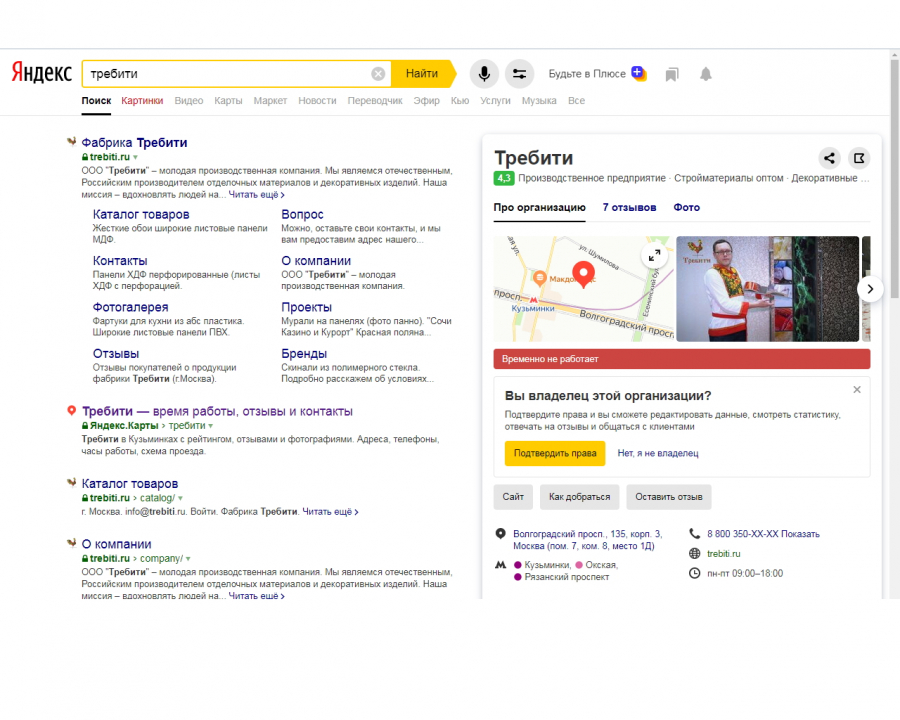Viewport: 900px width, 720px height.
Task: Save Требити card to bookmarks icon
Action: tap(859, 158)
